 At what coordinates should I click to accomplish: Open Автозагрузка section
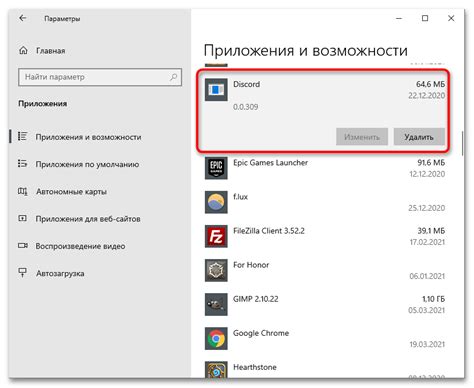point(60,274)
